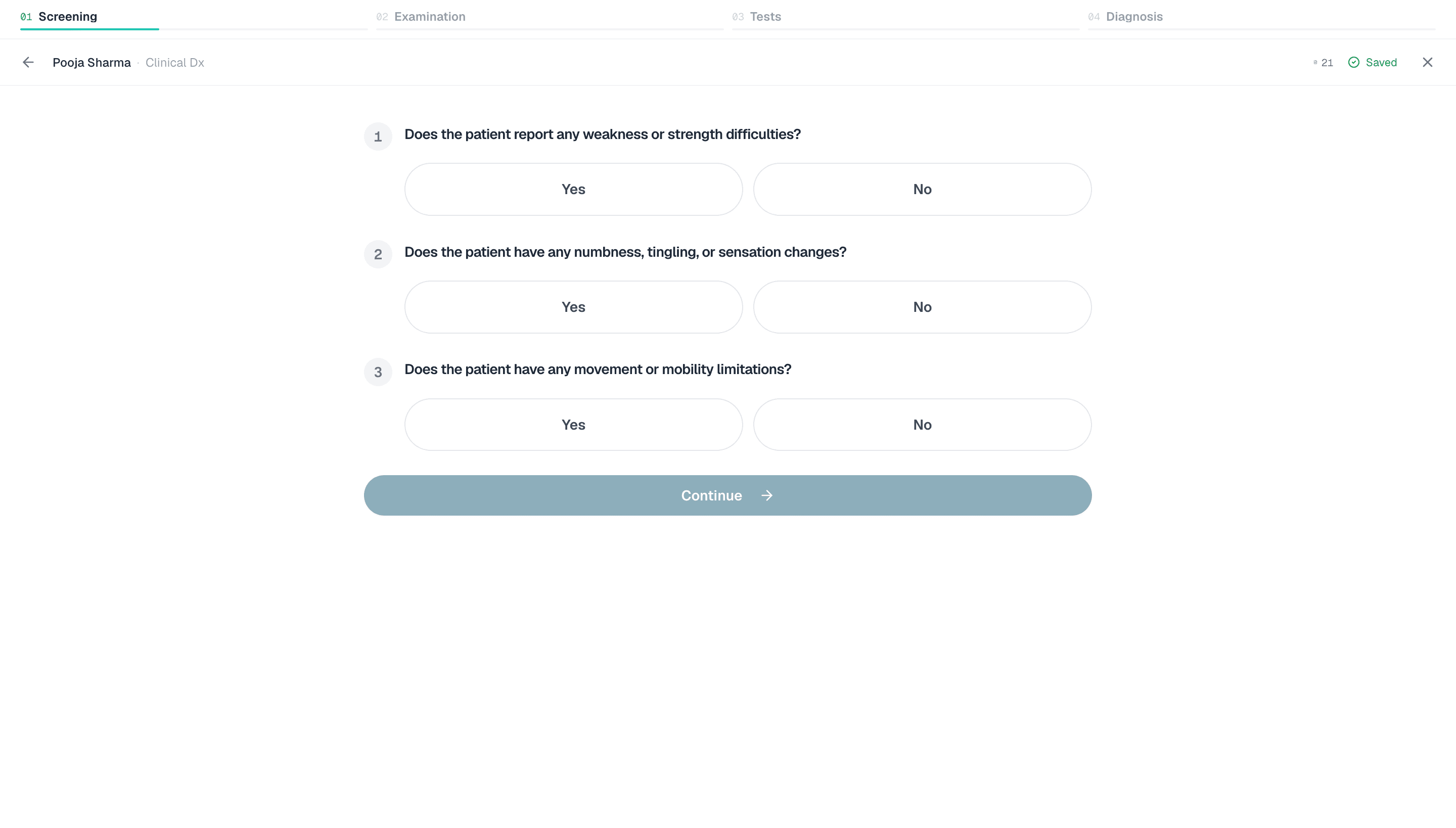This screenshot has height=828, width=1456.
Task: Click the Continue button
Action: click(728, 495)
